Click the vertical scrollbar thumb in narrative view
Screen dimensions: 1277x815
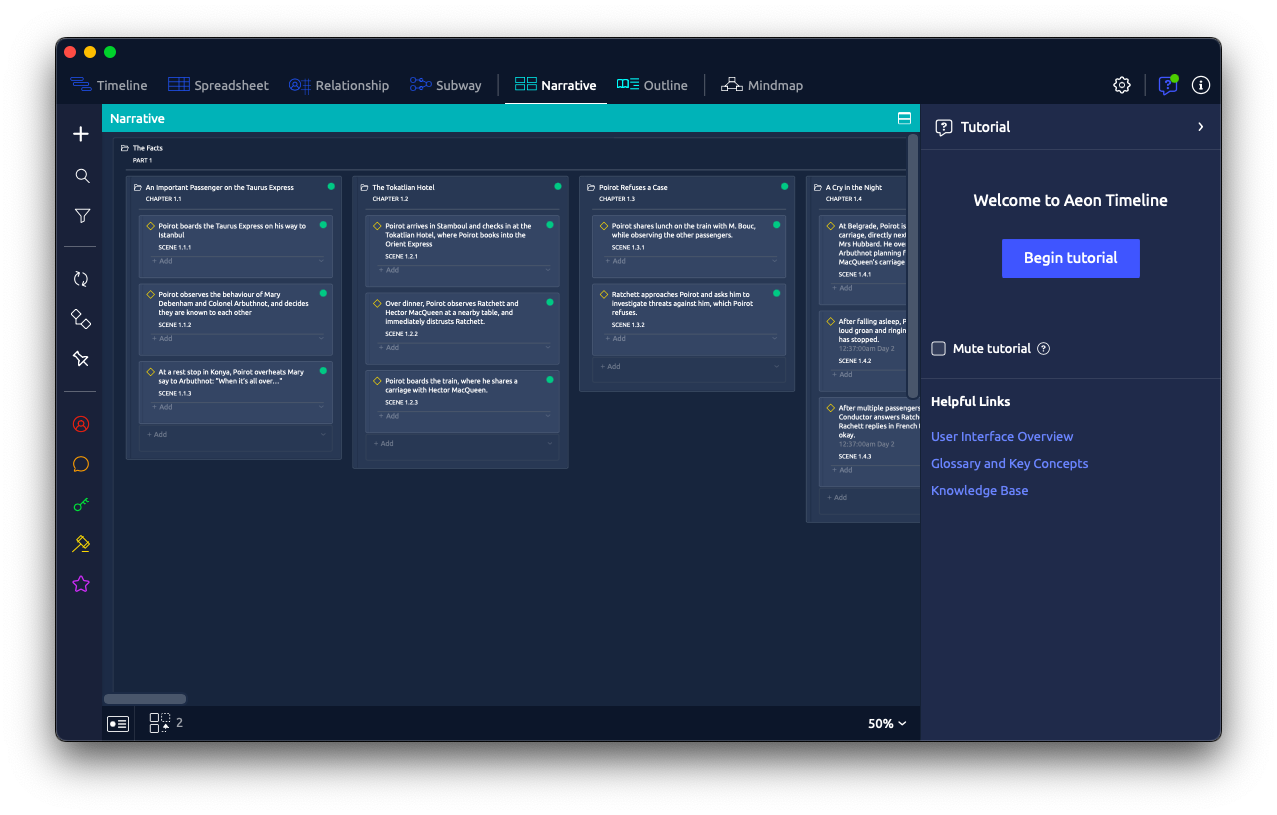click(x=912, y=267)
